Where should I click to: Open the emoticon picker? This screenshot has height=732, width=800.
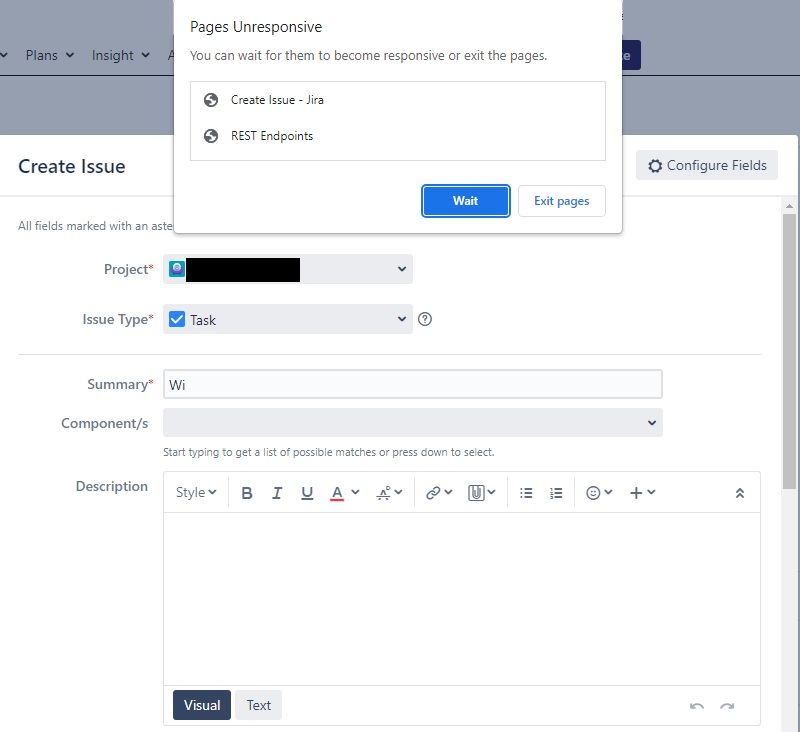[x=598, y=493]
